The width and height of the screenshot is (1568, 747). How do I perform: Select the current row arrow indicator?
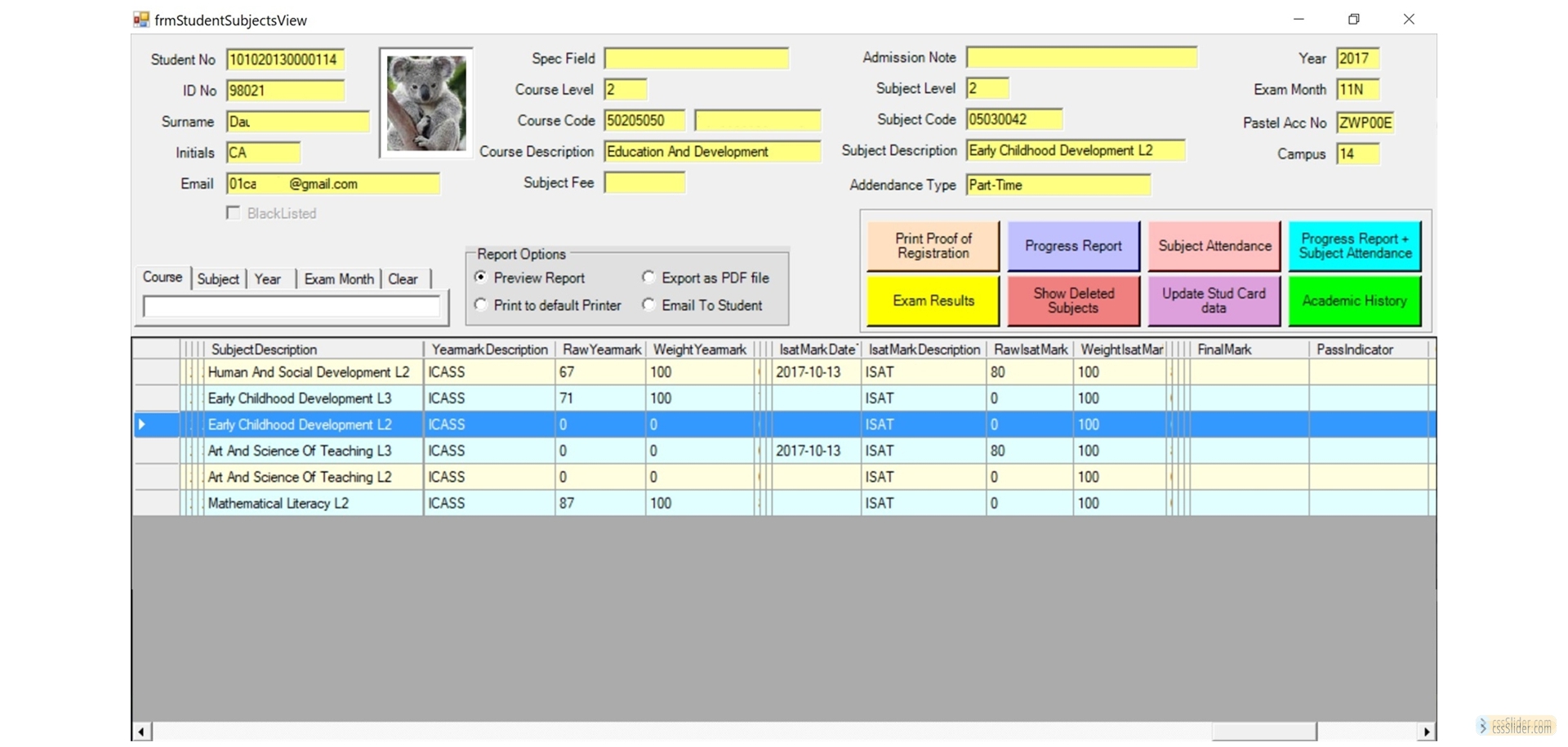coord(143,425)
